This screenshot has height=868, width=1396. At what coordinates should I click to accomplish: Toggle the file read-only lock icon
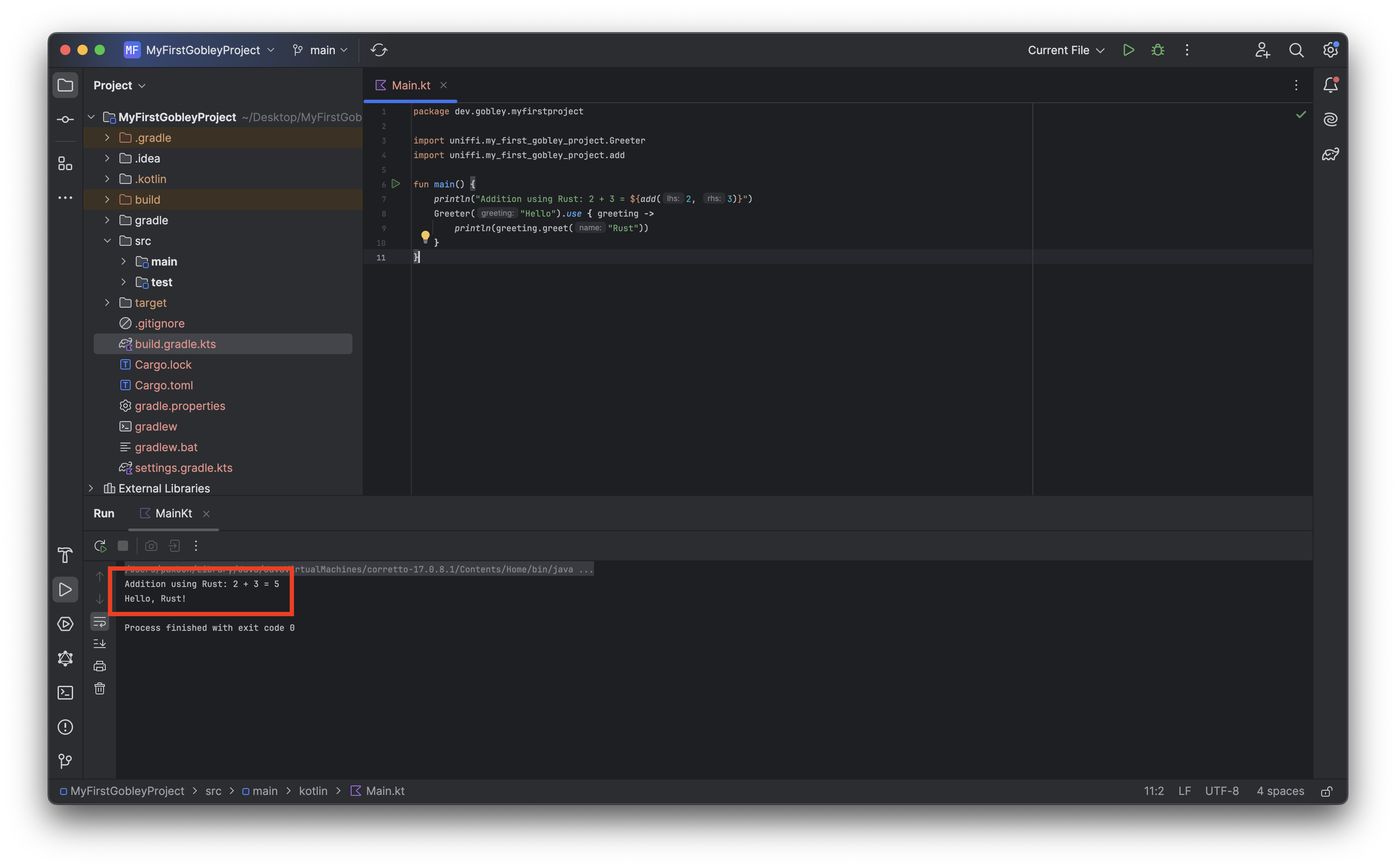pyautogui.click(x=1326, y=791)
